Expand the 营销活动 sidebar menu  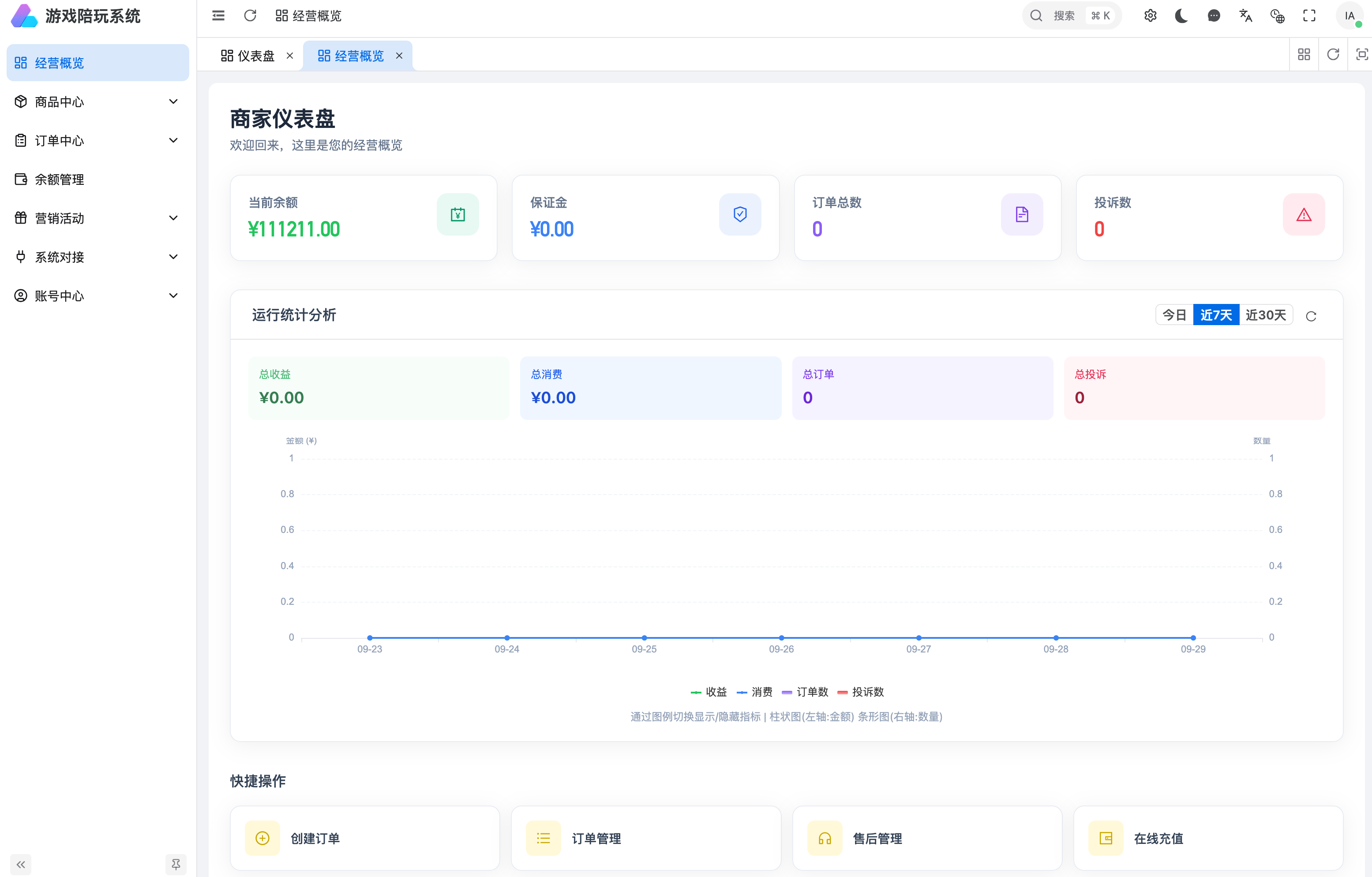coord(97,218)
